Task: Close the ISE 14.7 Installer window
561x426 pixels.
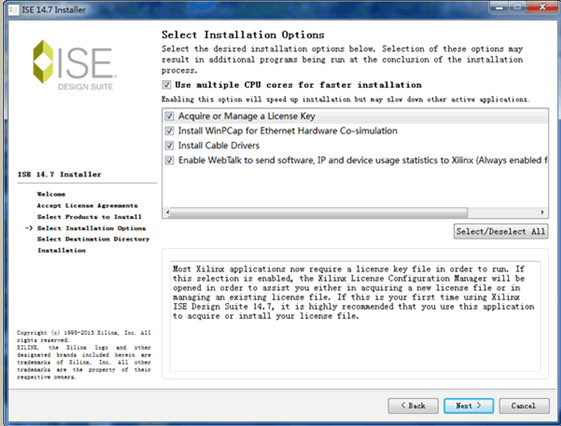Action: [542, 7]
